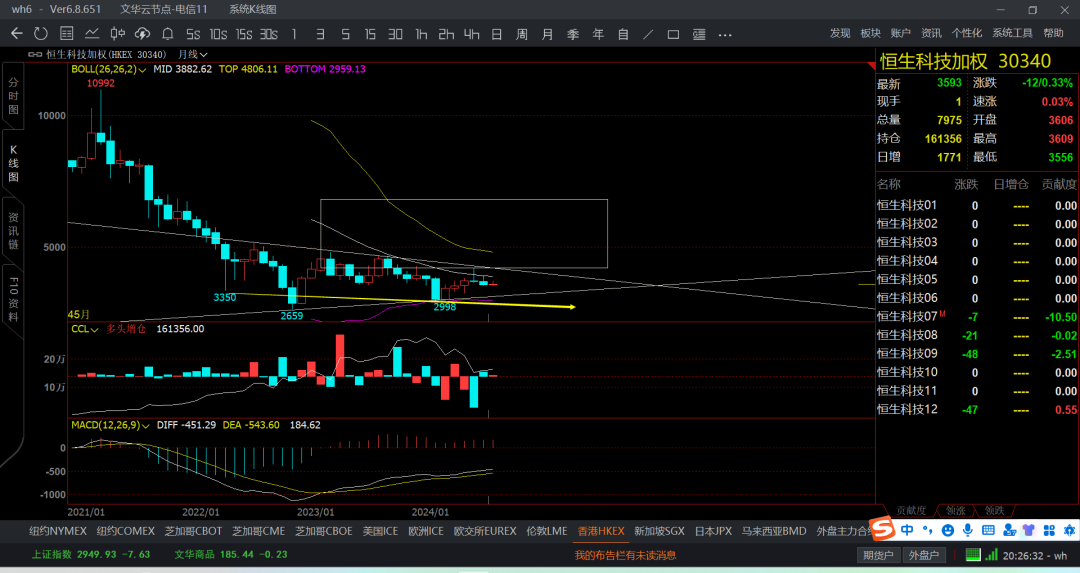Open the 我的布告栏有未读消息 notice link
The image size is (1080, 573).
(x=625, y=555)
